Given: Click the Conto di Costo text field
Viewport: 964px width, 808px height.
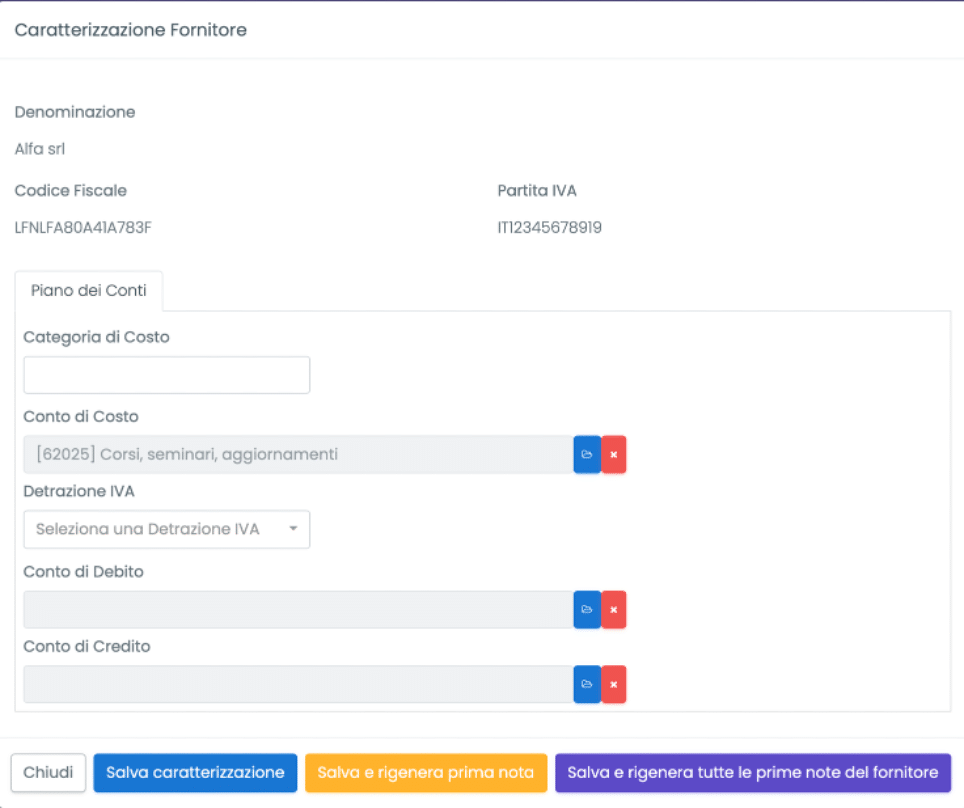Looking at the screenshot, I should pyautogui.click(x=297, y=454).
